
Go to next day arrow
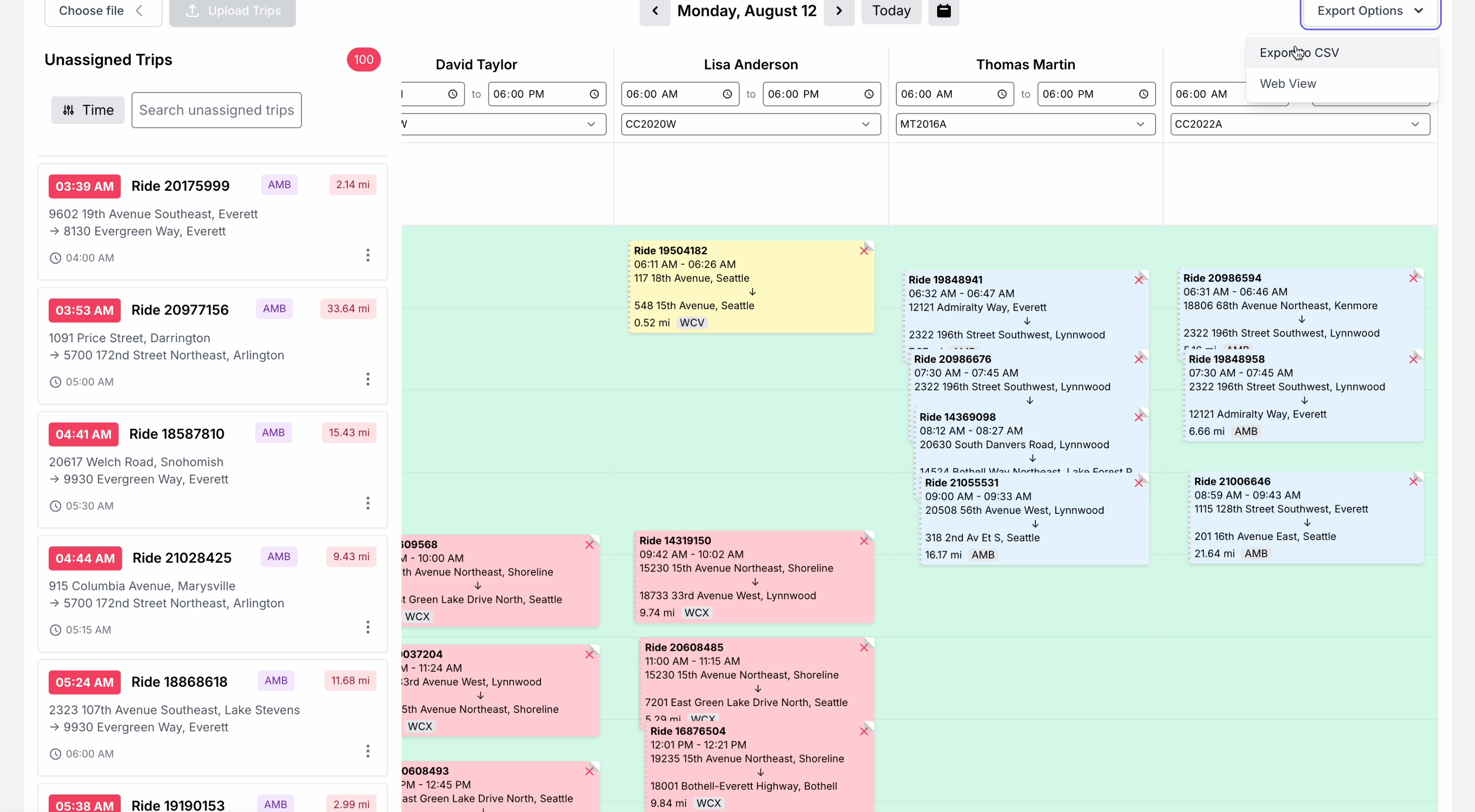click(839, 11)
